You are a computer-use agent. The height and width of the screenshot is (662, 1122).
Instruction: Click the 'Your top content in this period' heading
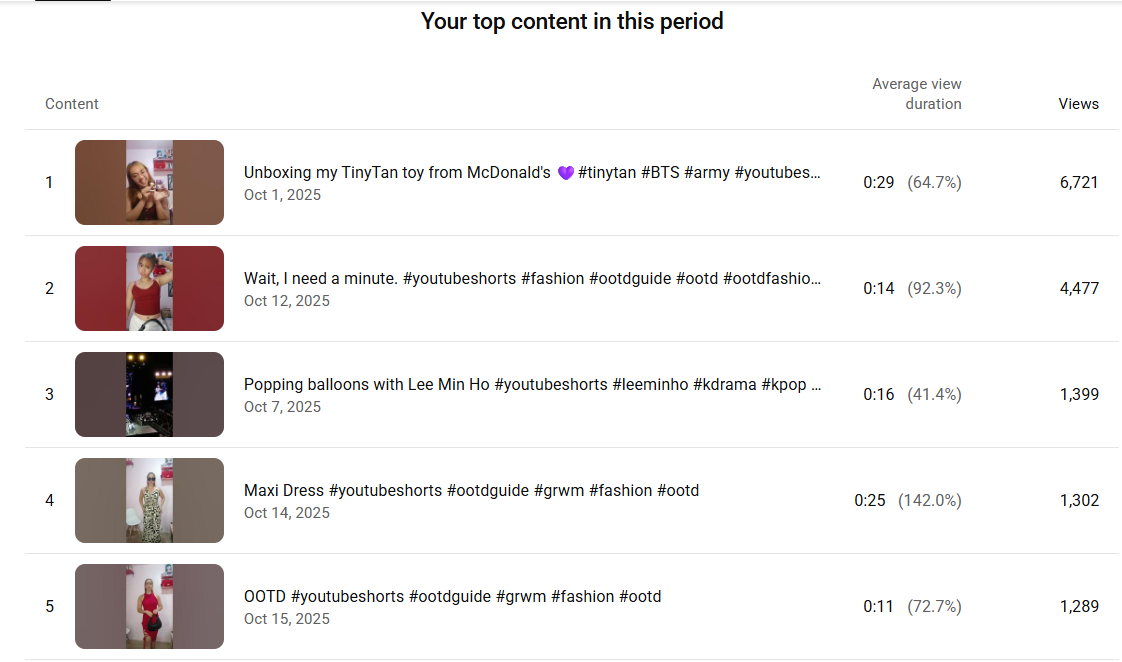[572, 21]
